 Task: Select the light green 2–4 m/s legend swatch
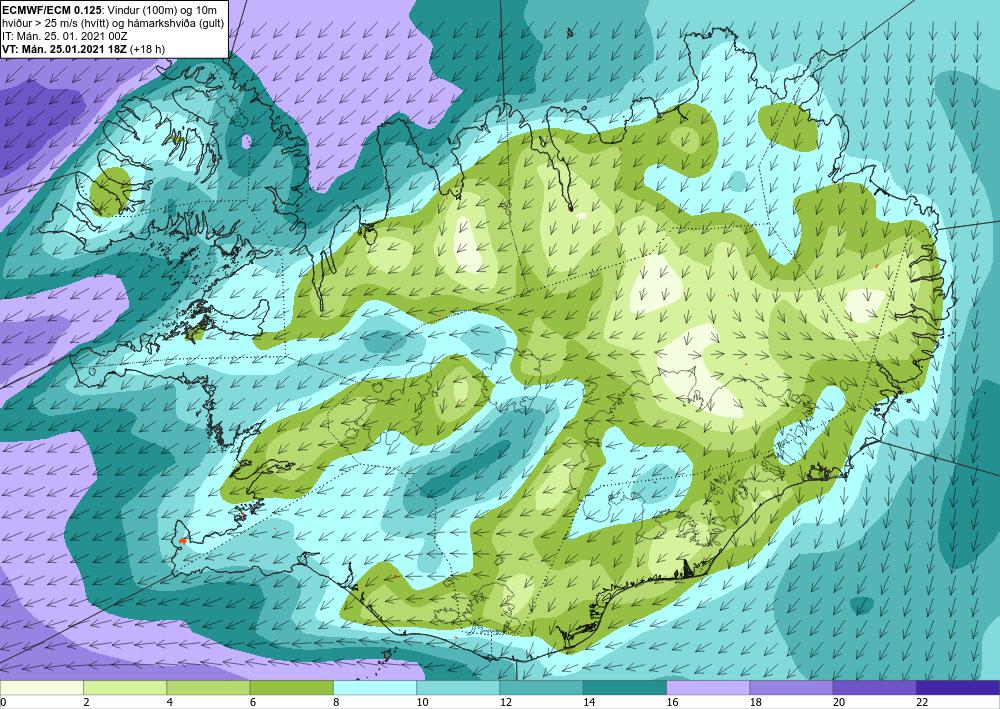click(125, 687)
